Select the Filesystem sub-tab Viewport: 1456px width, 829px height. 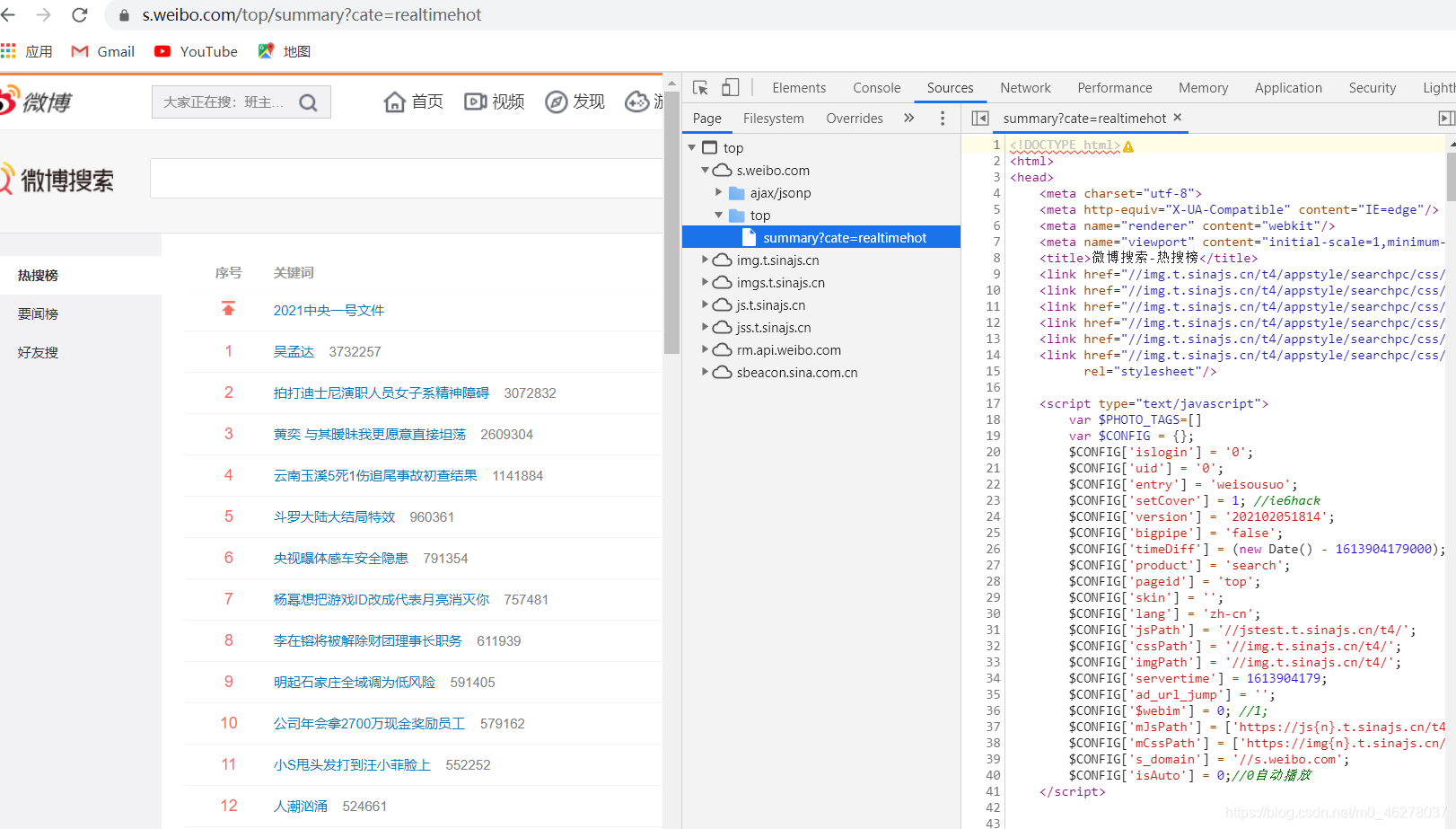[774, 118]
